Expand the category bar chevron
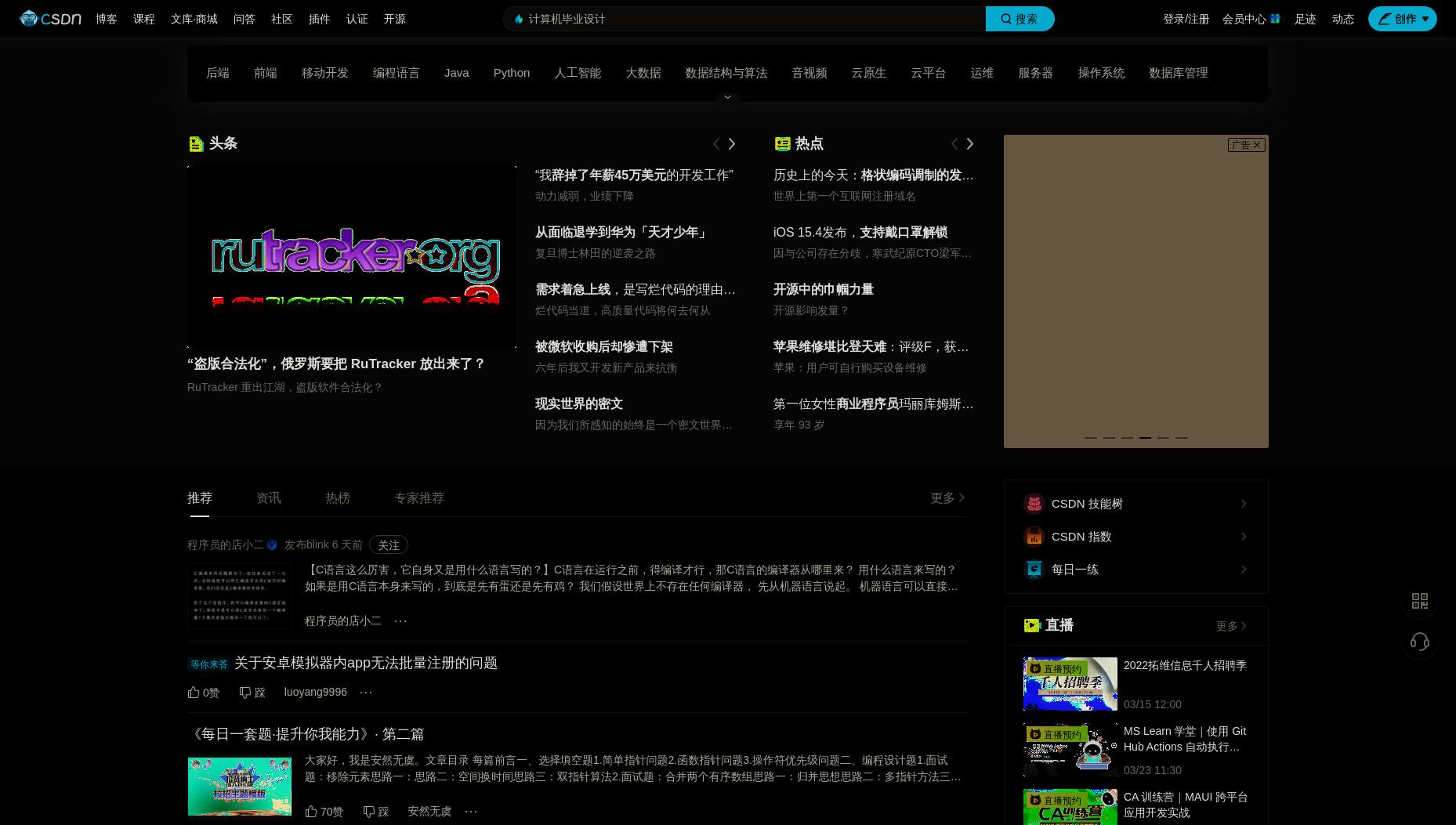 click(x=727, y=97)
